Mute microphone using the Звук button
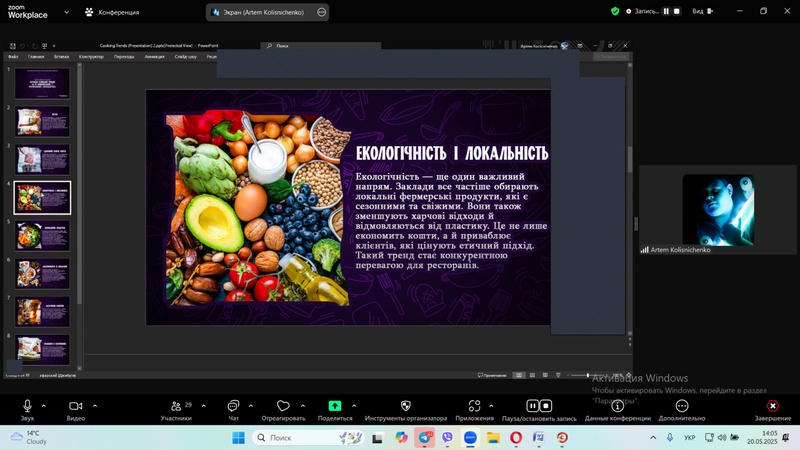The image size is (800, 450). click(27, 406)
